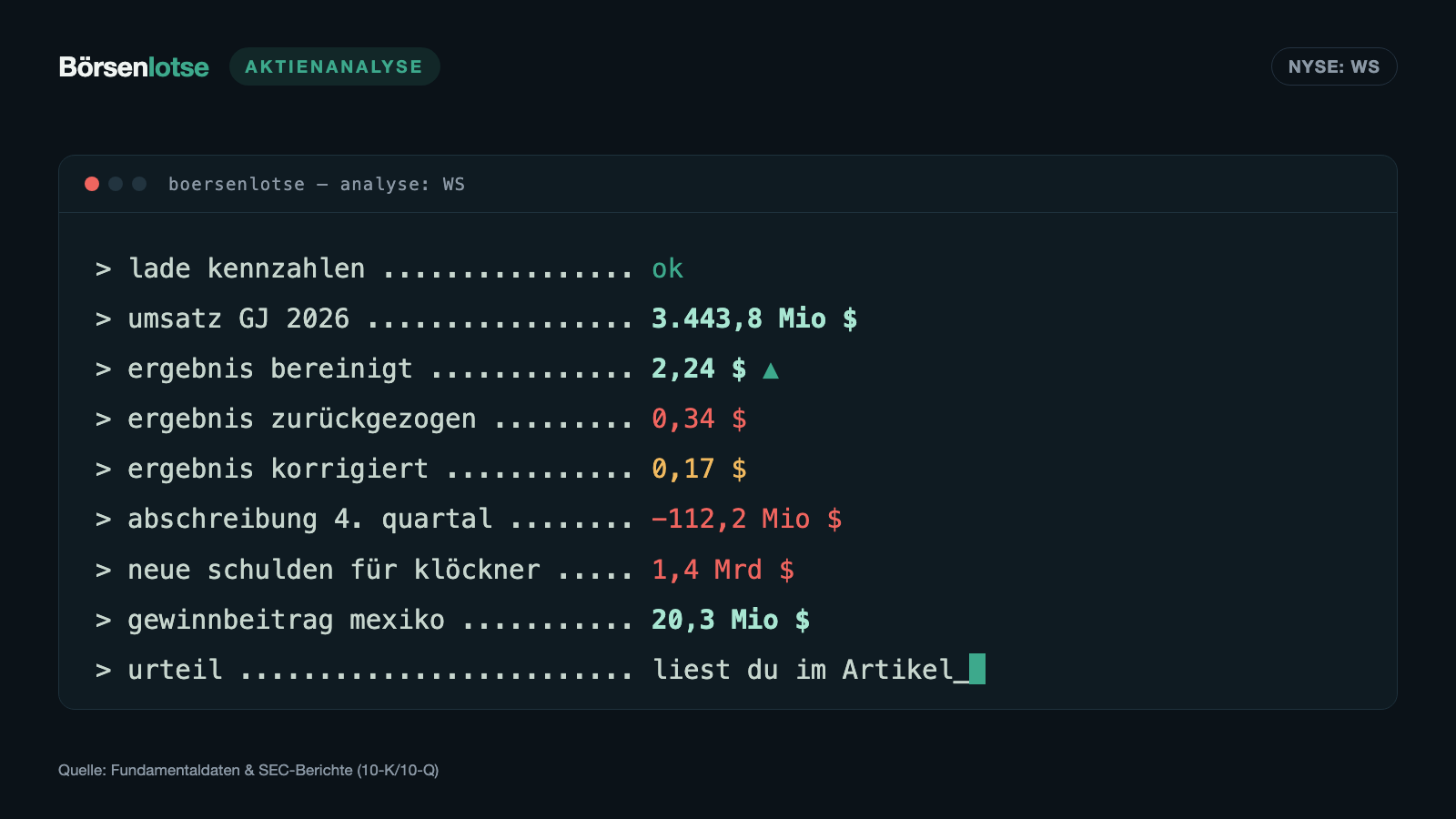Click the green cursor block after Artikel_
The height and width of the screenshot is (819, 1456).
click(x=977, y=669)
